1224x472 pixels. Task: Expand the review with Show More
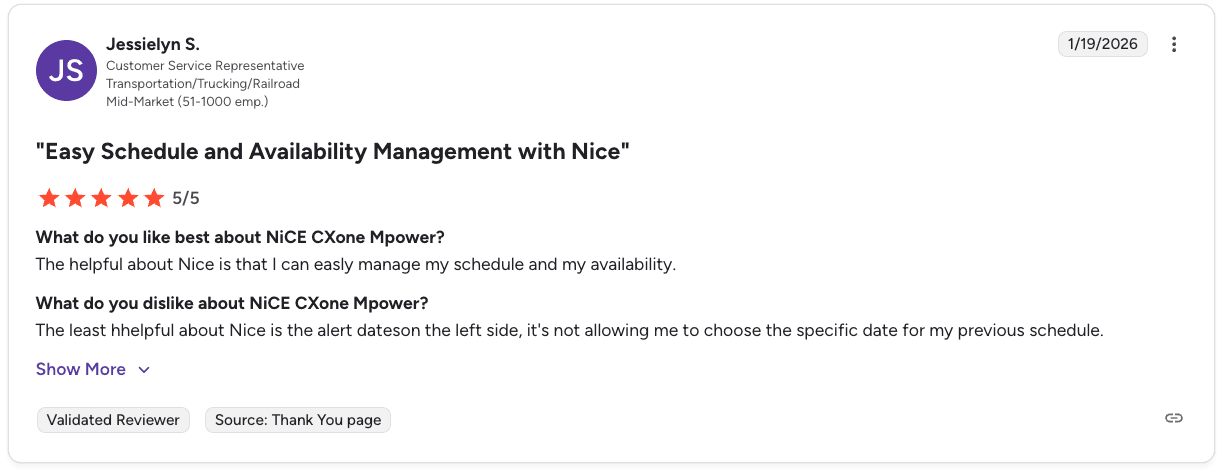tap(81, 369)
